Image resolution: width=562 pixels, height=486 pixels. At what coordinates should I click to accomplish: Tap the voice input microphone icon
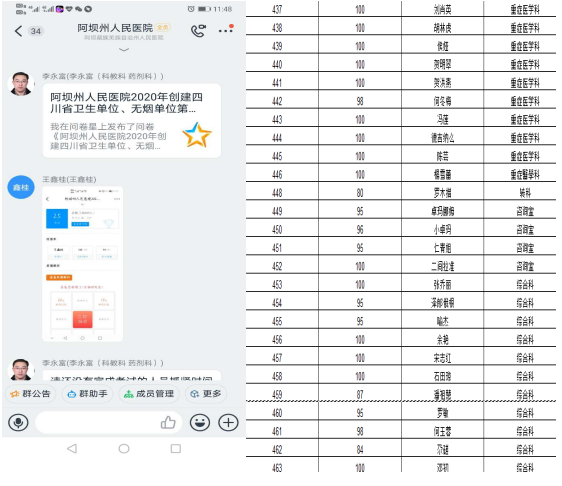click(18, 423)
